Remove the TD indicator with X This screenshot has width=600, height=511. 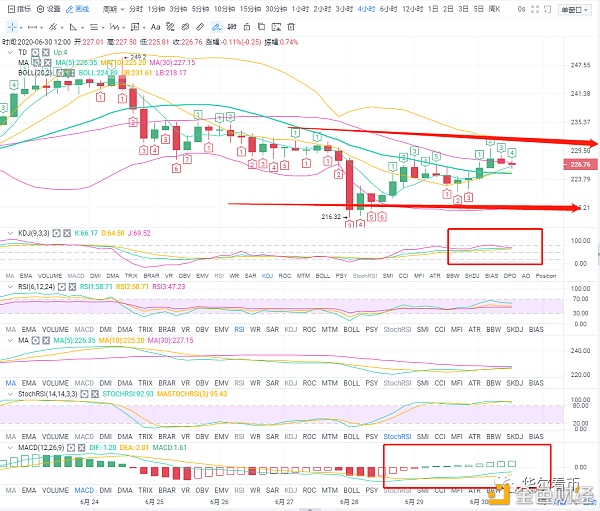(46, 52)
